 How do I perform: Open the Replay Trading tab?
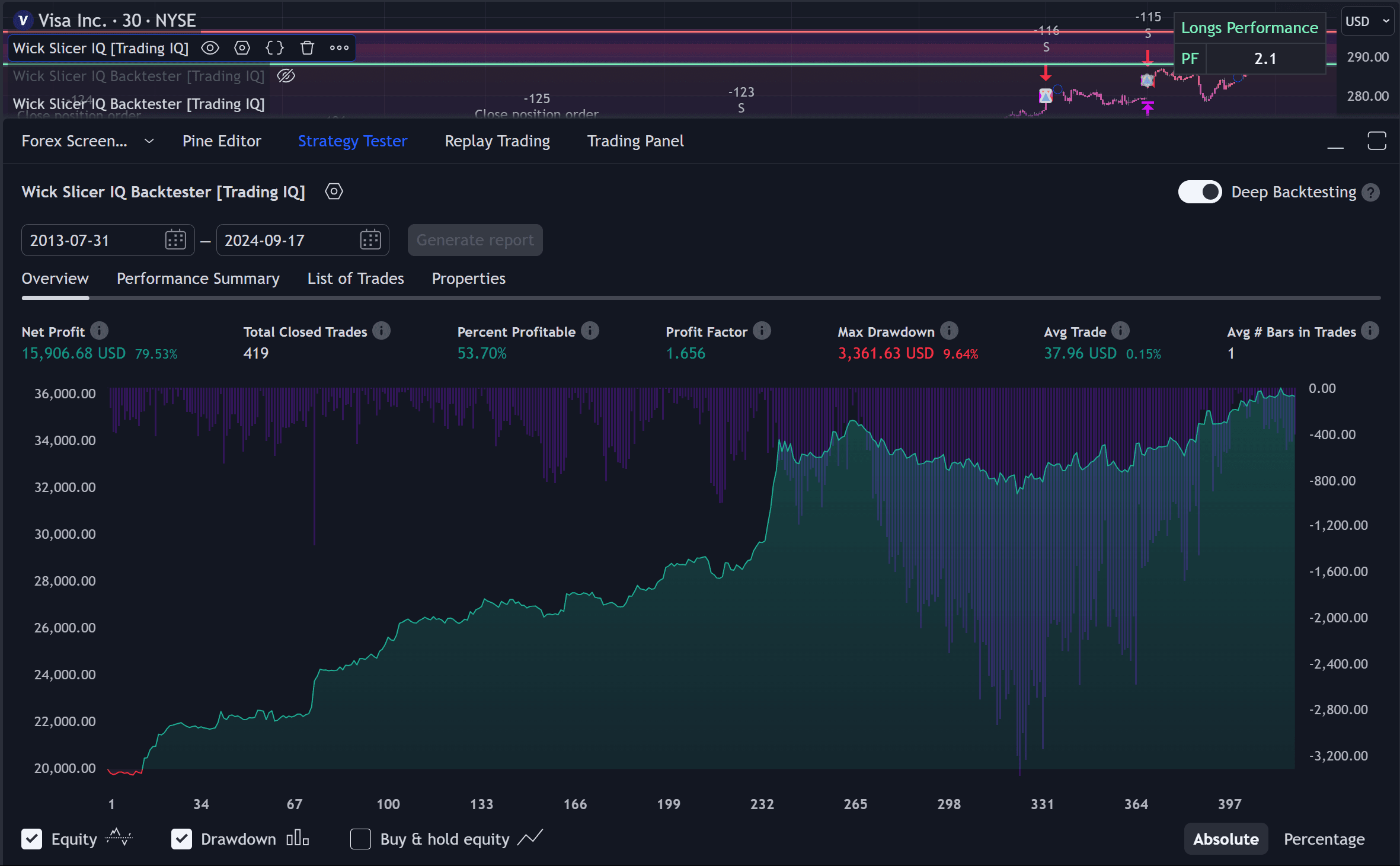(497, 141)
